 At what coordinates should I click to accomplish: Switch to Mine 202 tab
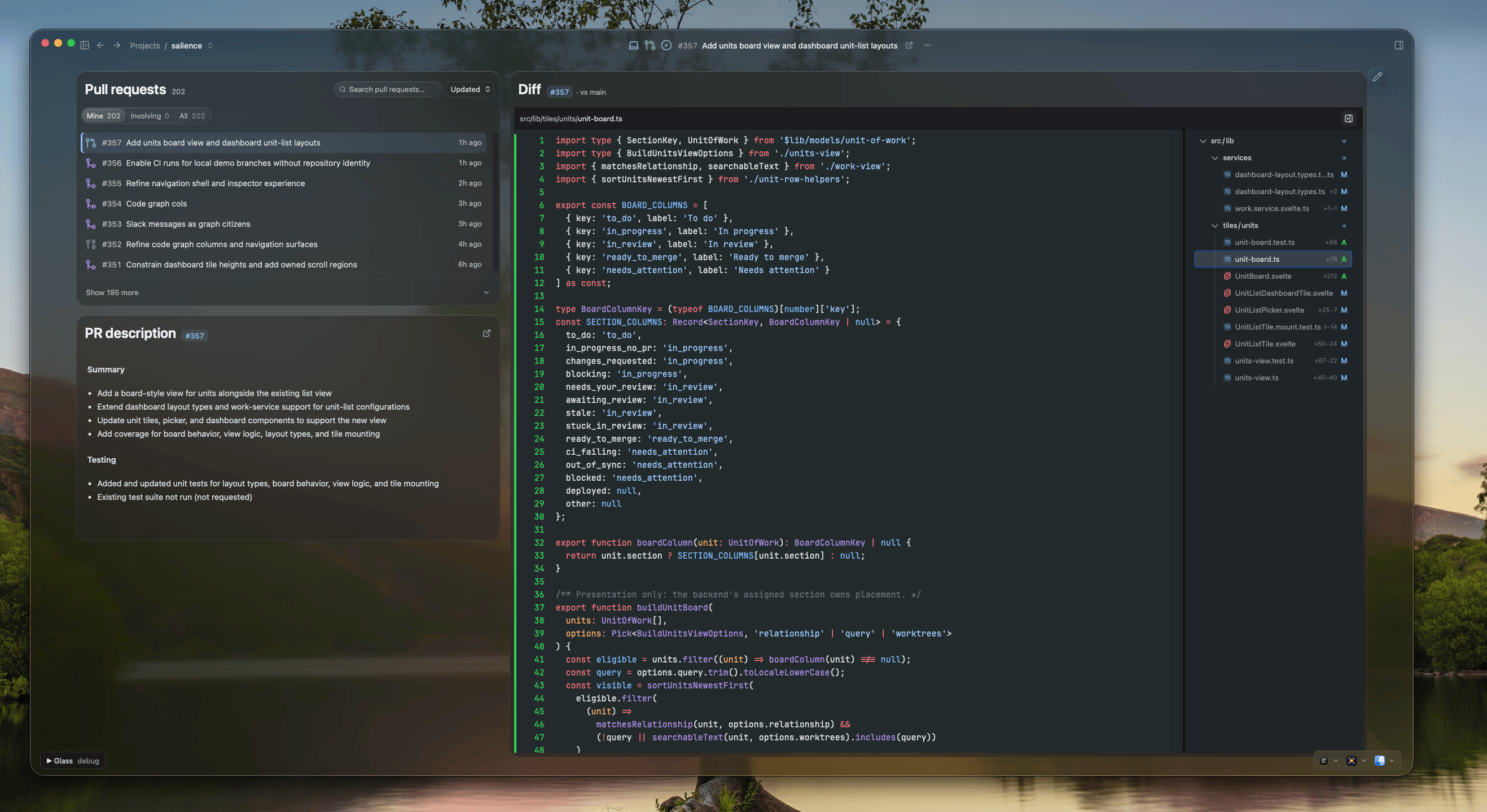[x=103, y=116]
